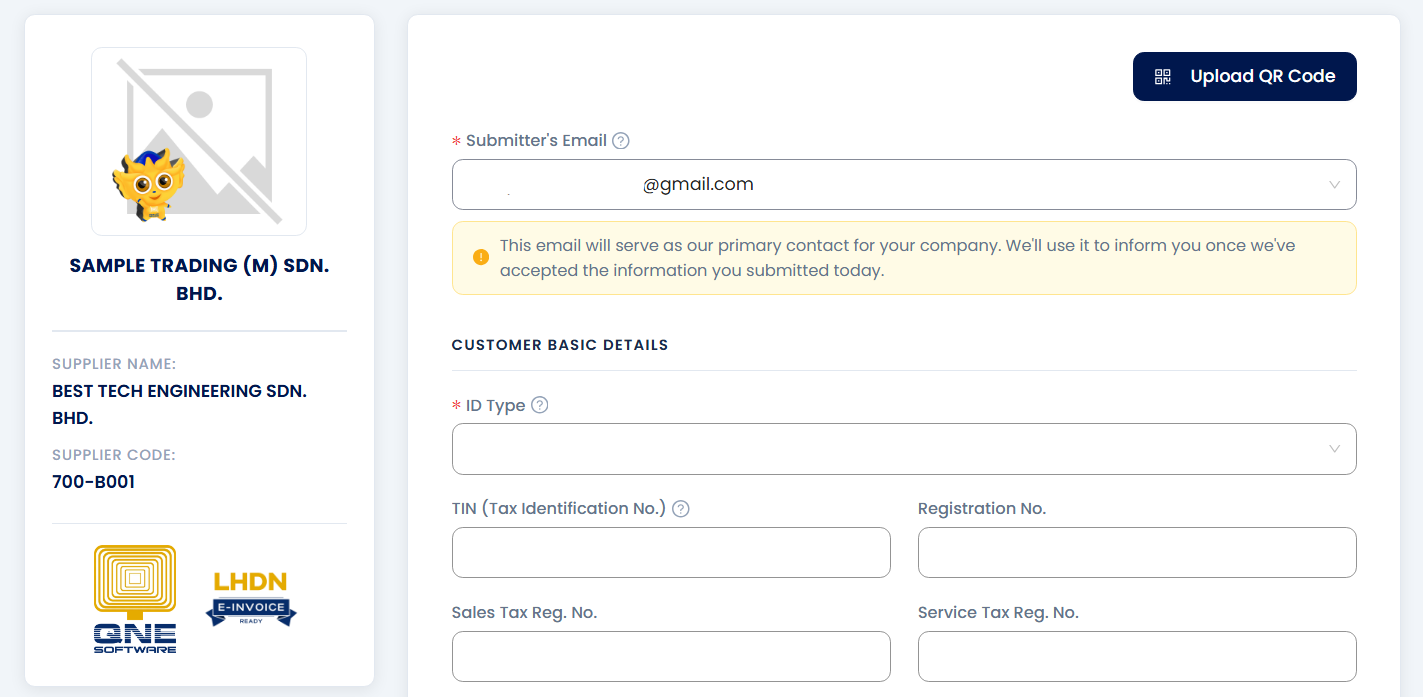Click the Submitter's Email dropdown chevron arrow

tap(1334, 185)
